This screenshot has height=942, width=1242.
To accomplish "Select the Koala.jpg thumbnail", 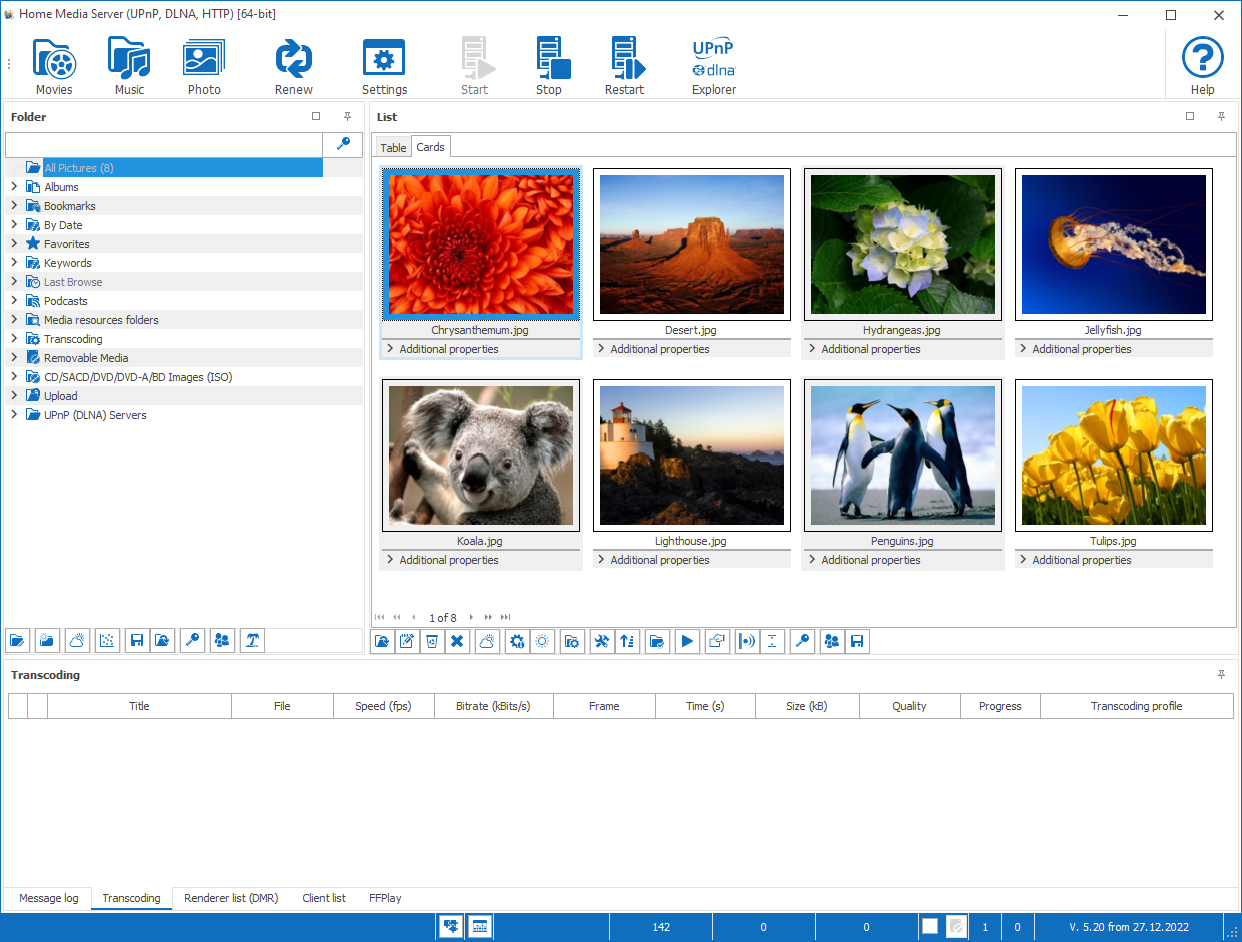I will click(x=480, y=456).
